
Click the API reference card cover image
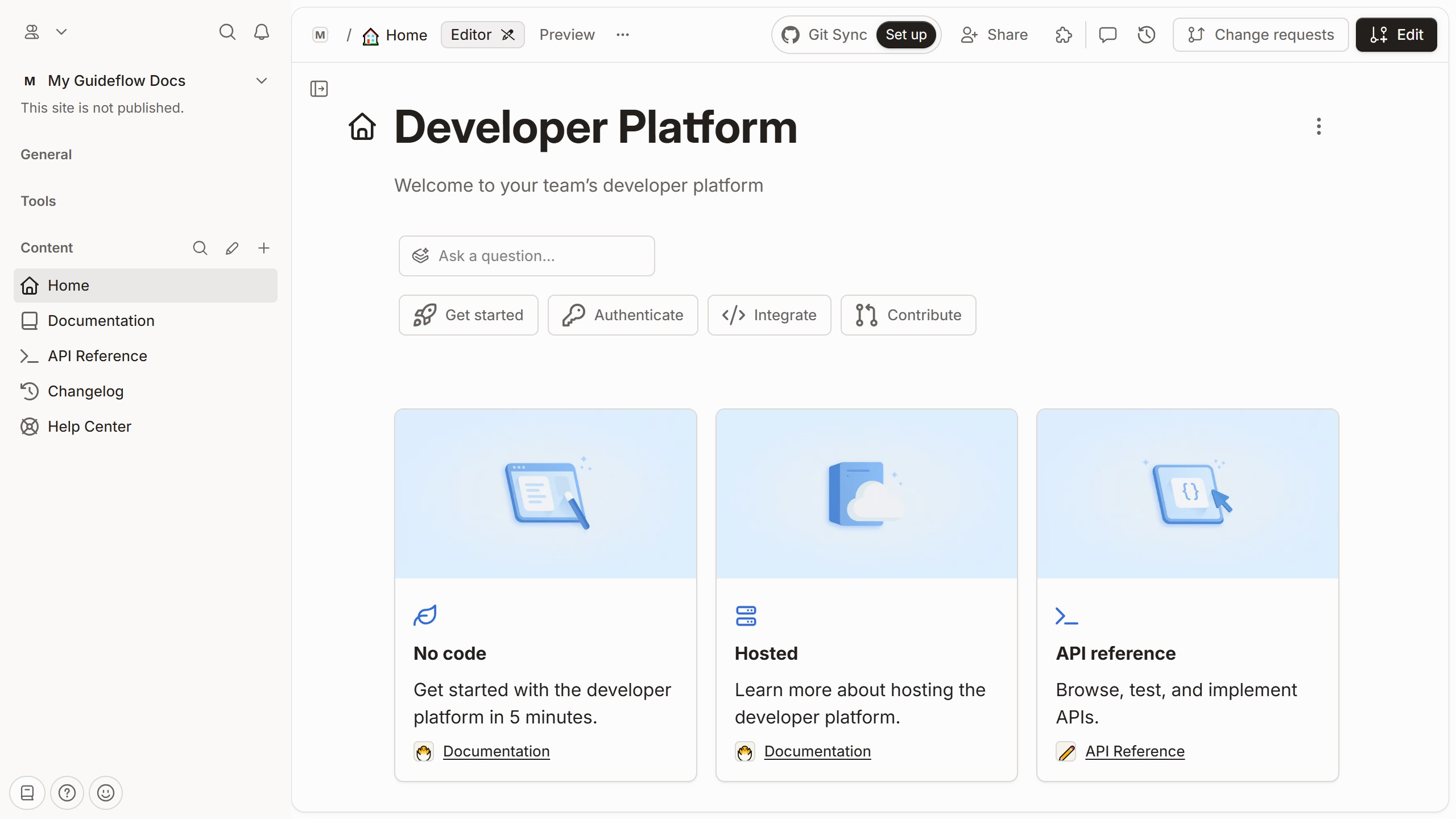point(1188,494)
